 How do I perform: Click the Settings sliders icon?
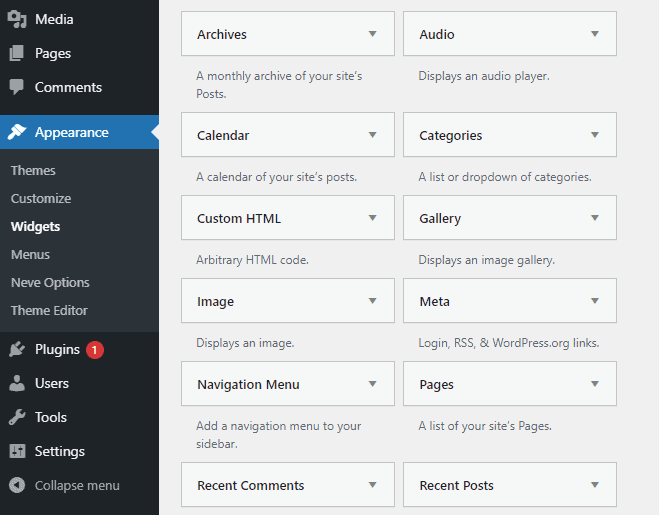coord(17,451)
